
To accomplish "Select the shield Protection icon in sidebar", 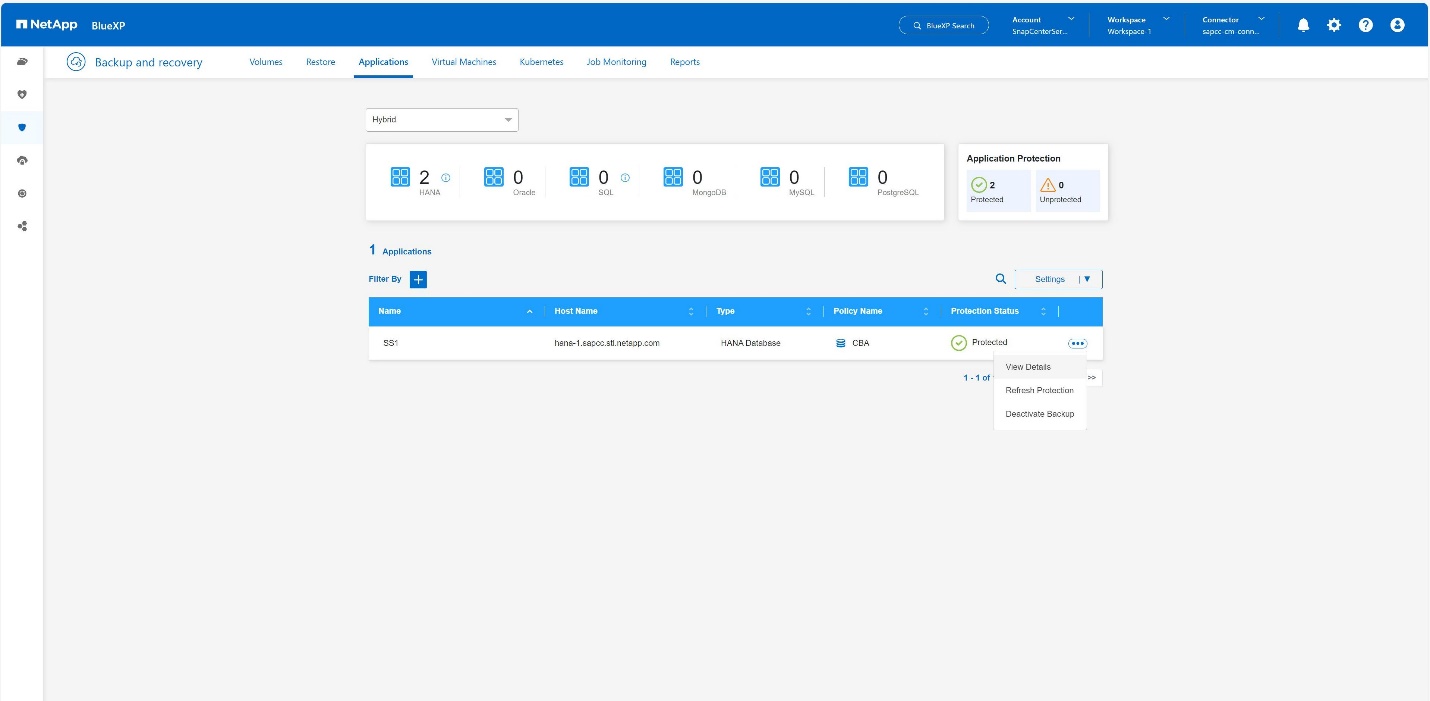I will coord(22,128).
